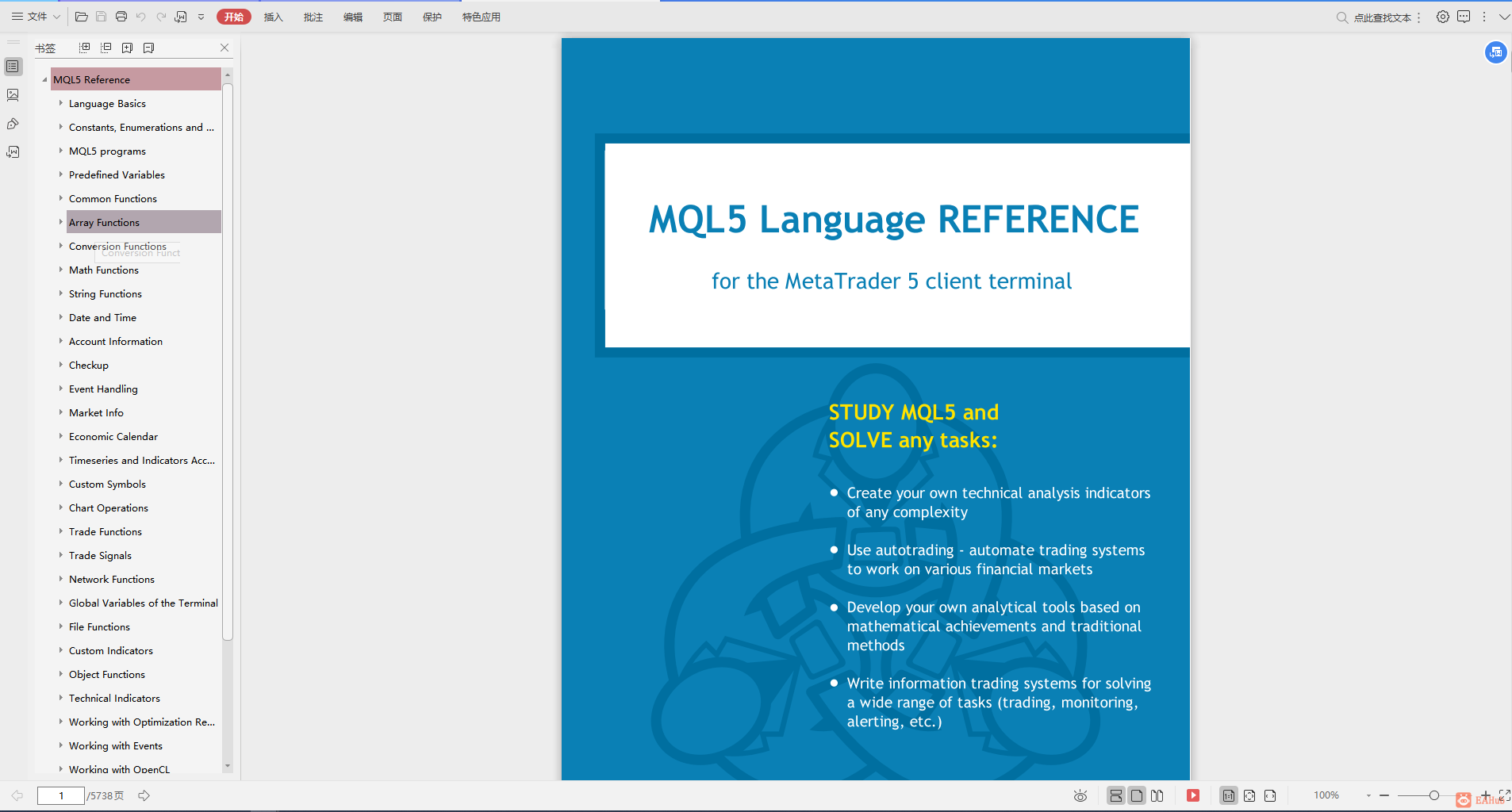Redo the last undone action
This screenshot has height=812, width=1512.
[x=161, y=17]
